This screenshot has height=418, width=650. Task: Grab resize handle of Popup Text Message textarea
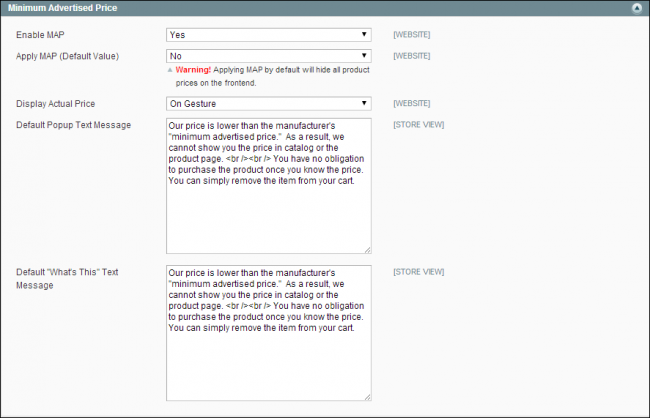coord(368,250)
